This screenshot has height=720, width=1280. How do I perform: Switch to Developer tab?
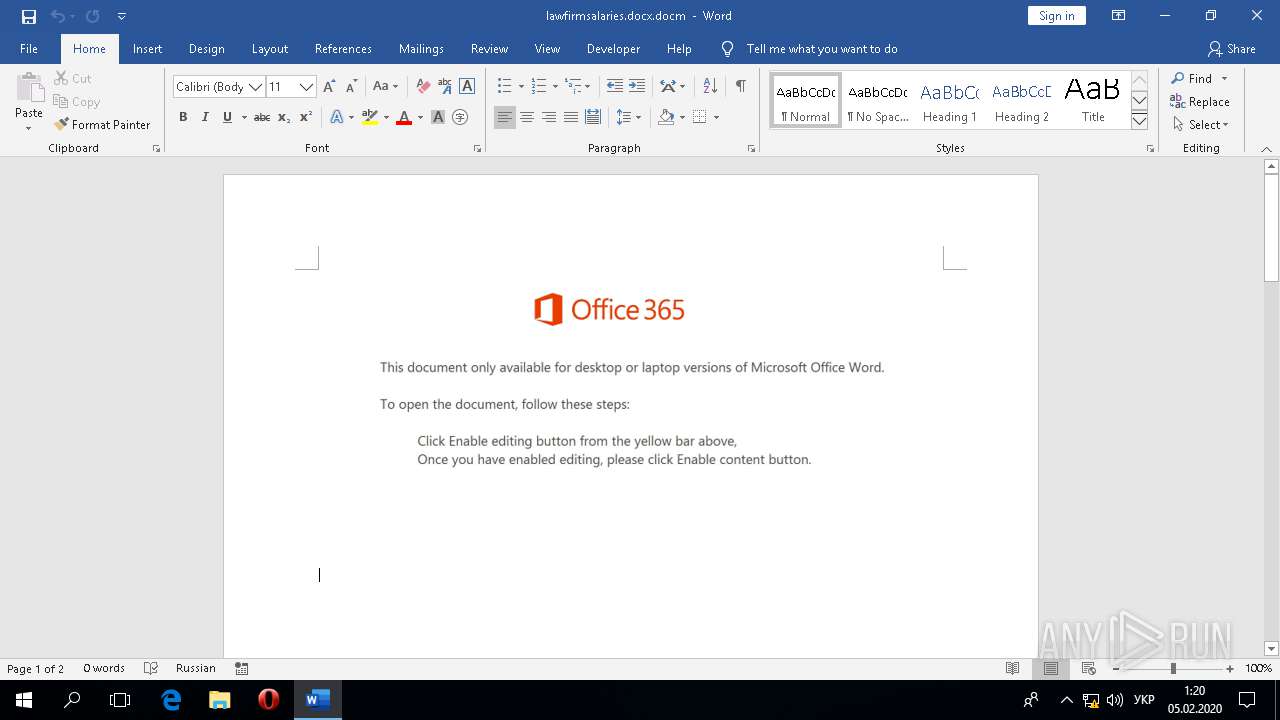(x=613, y=49)
